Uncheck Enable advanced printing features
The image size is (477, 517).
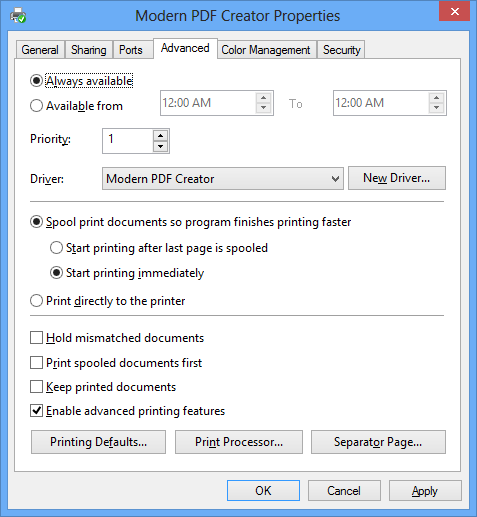pos(36,411)
